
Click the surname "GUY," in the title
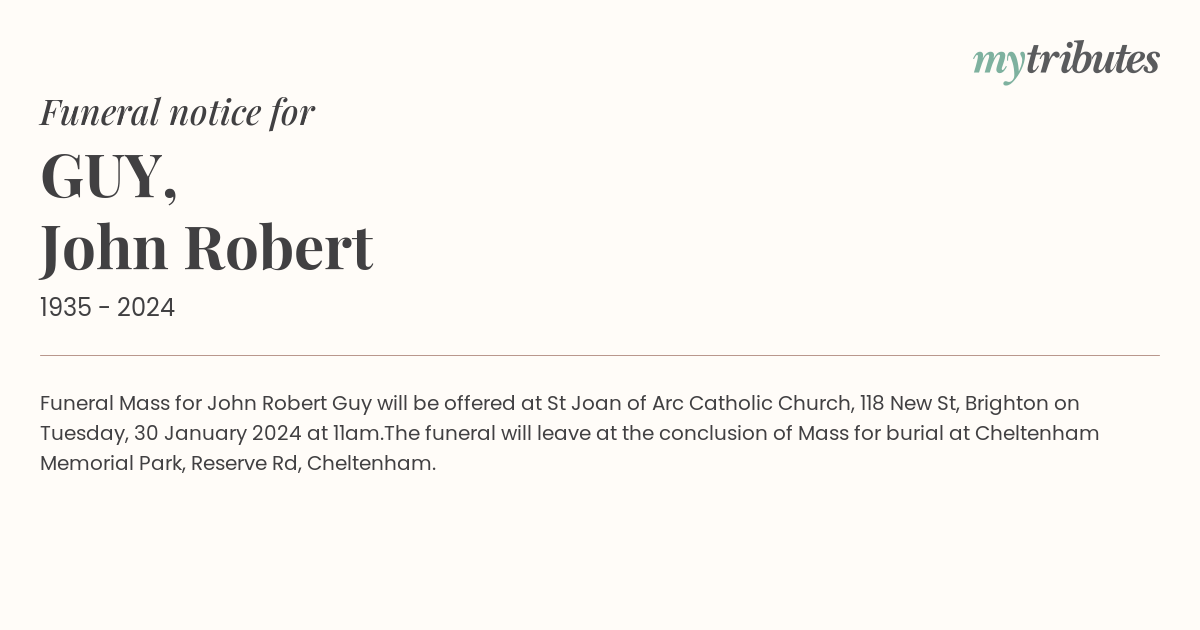coord(109,176)
